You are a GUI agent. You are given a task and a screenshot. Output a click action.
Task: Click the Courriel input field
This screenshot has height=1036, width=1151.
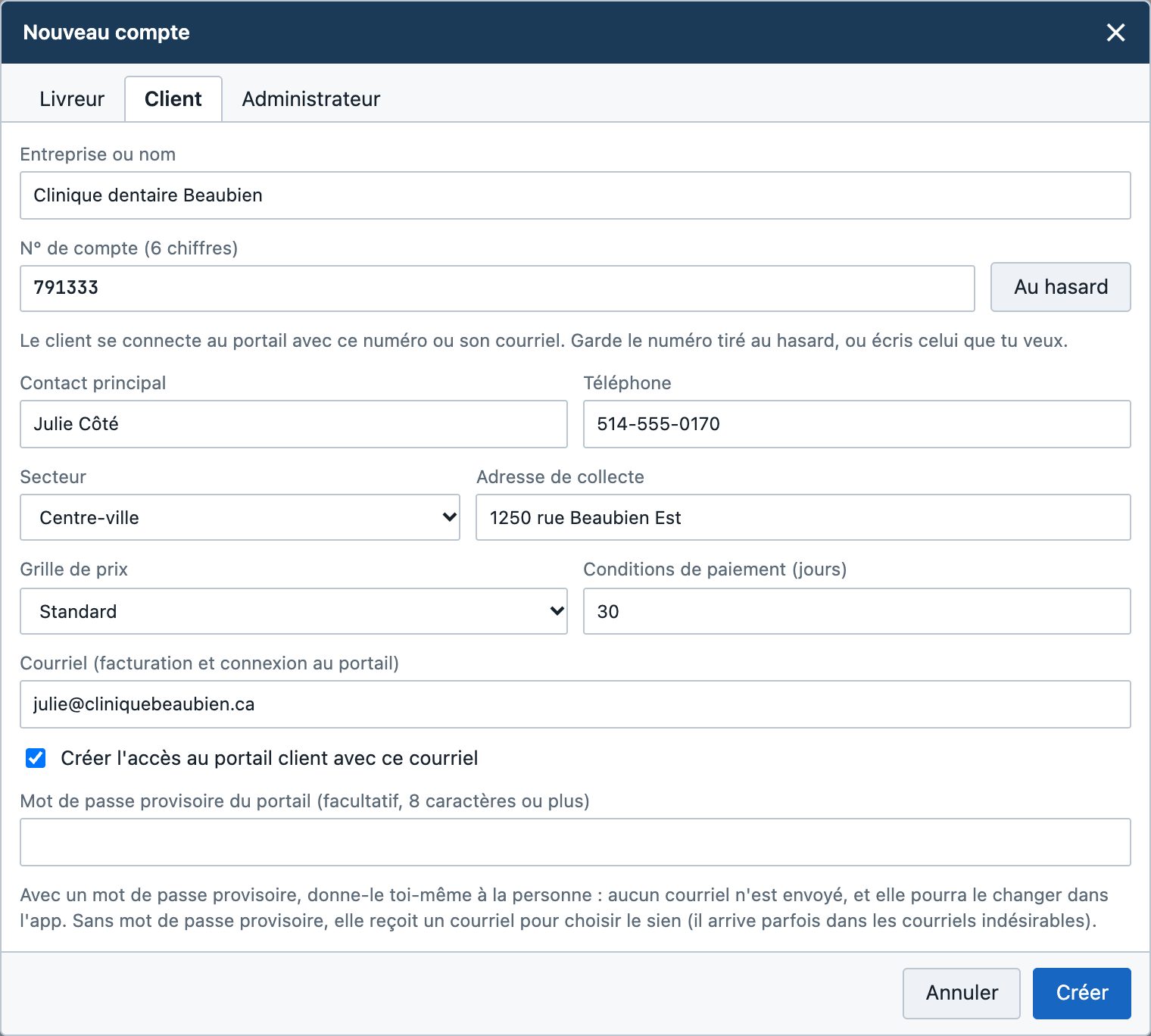click(575, 704)
